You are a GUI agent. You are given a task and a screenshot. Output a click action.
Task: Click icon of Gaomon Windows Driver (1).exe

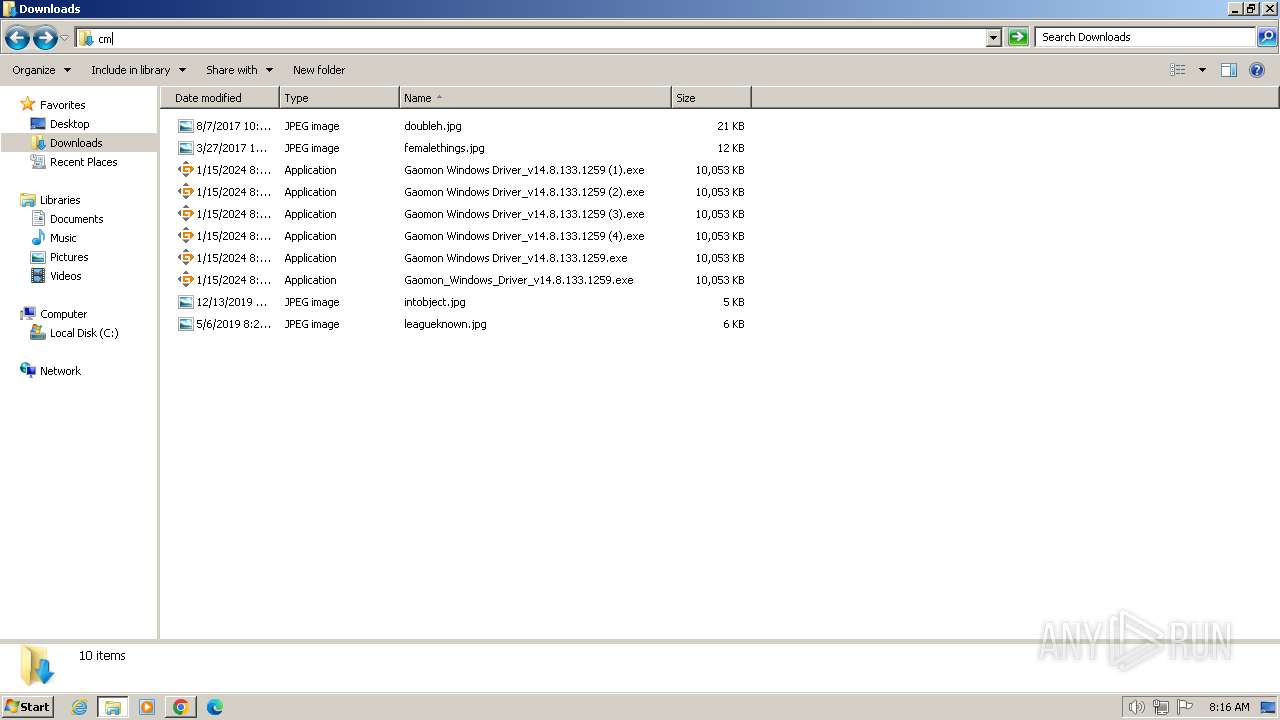[185, 170]
